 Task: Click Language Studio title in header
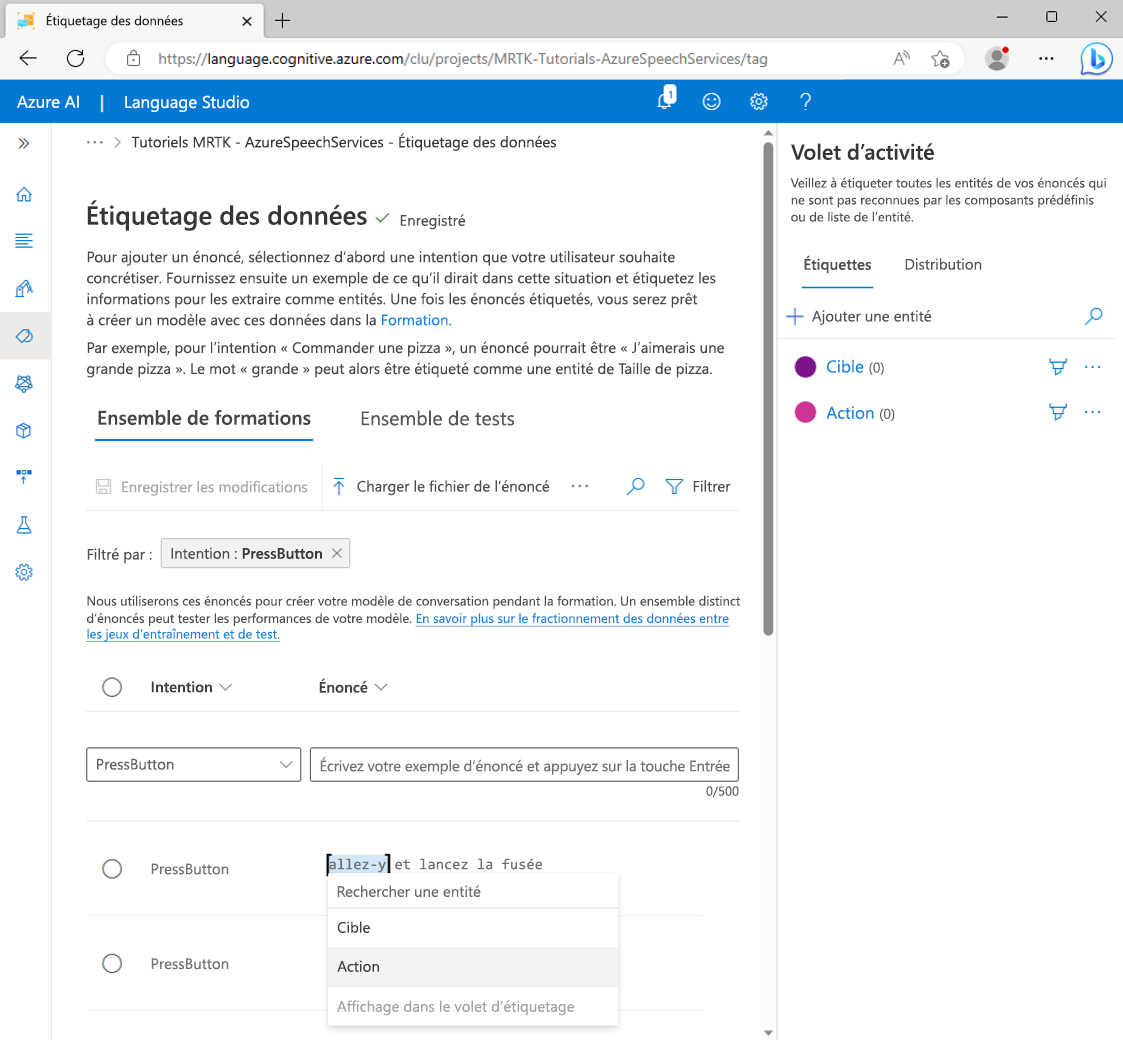tap(186, 102)
